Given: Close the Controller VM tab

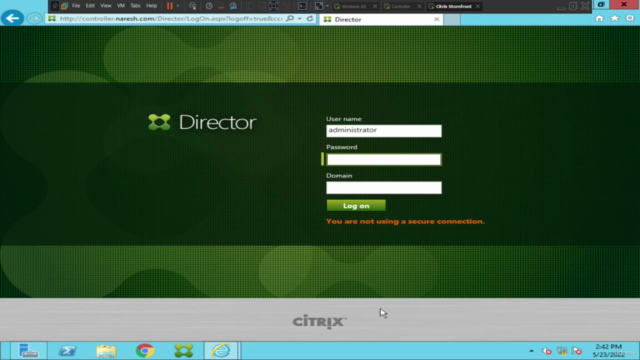Looking at the screenshot, I should (419, 6).
